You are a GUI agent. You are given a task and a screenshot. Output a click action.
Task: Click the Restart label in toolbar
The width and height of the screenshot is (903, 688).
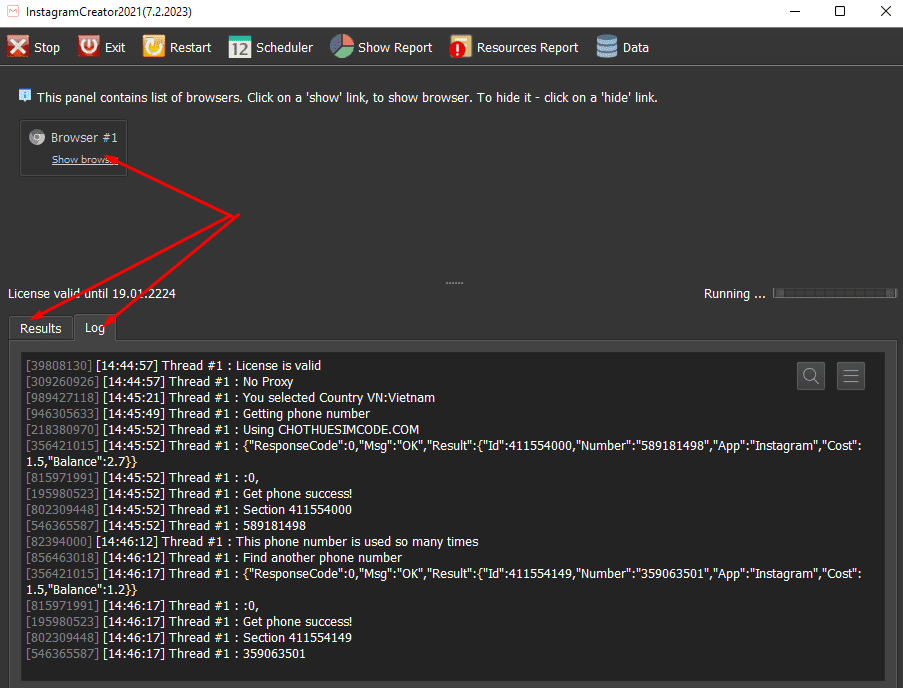pos(190,48)
